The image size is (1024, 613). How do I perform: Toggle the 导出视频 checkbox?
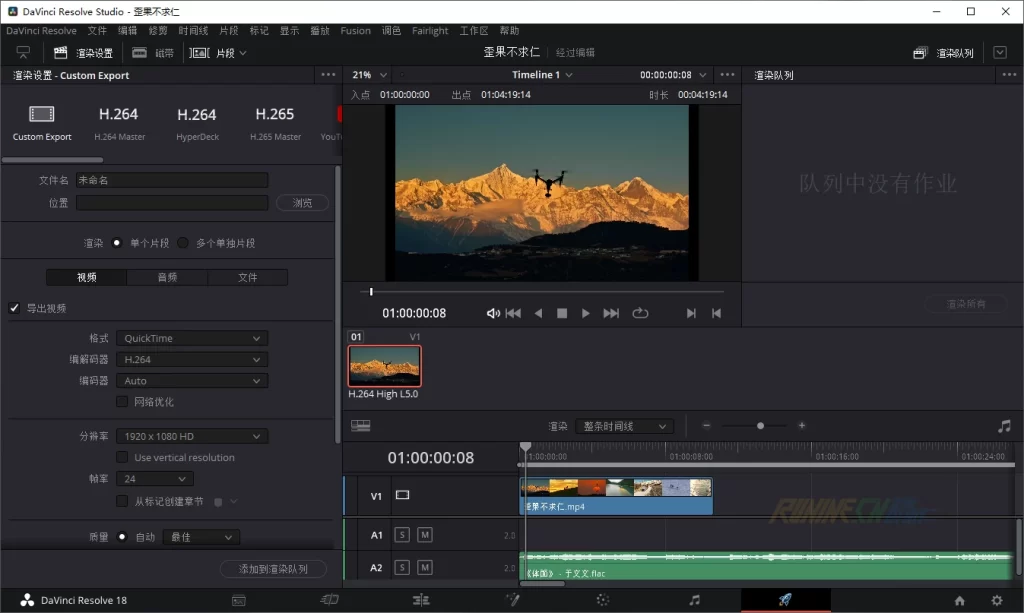pos(15,308)
